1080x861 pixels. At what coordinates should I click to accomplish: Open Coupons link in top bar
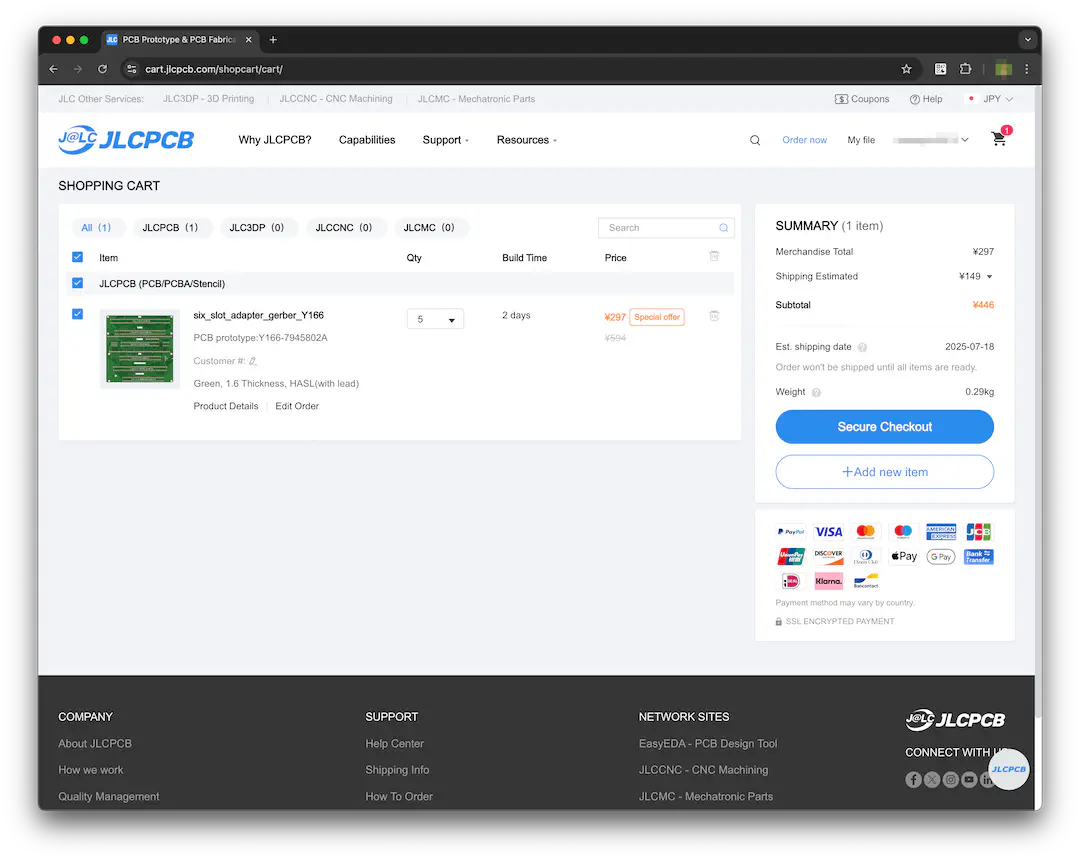tap(862, 99)
